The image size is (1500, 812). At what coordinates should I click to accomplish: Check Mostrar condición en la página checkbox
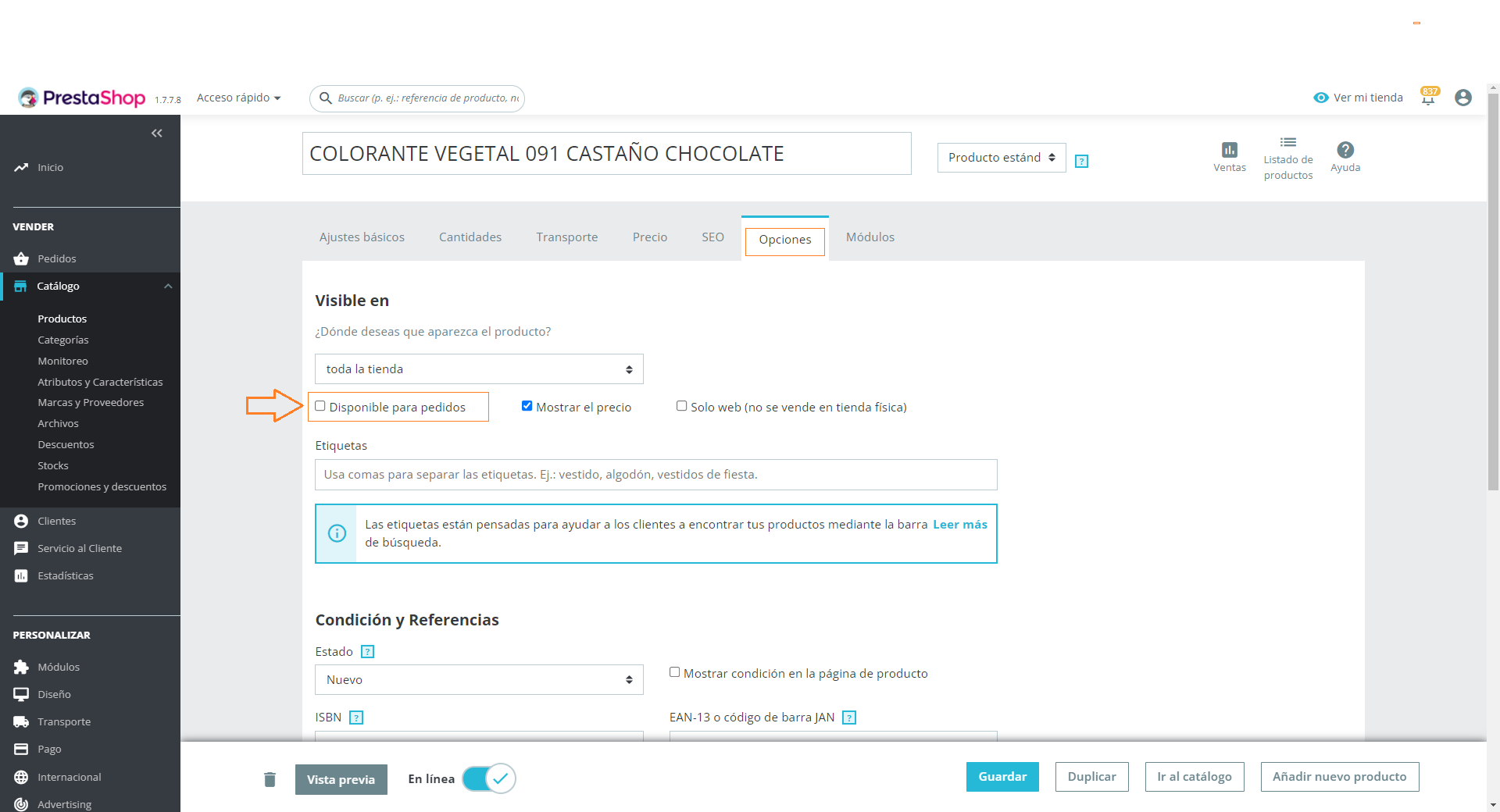pos(675,672)
